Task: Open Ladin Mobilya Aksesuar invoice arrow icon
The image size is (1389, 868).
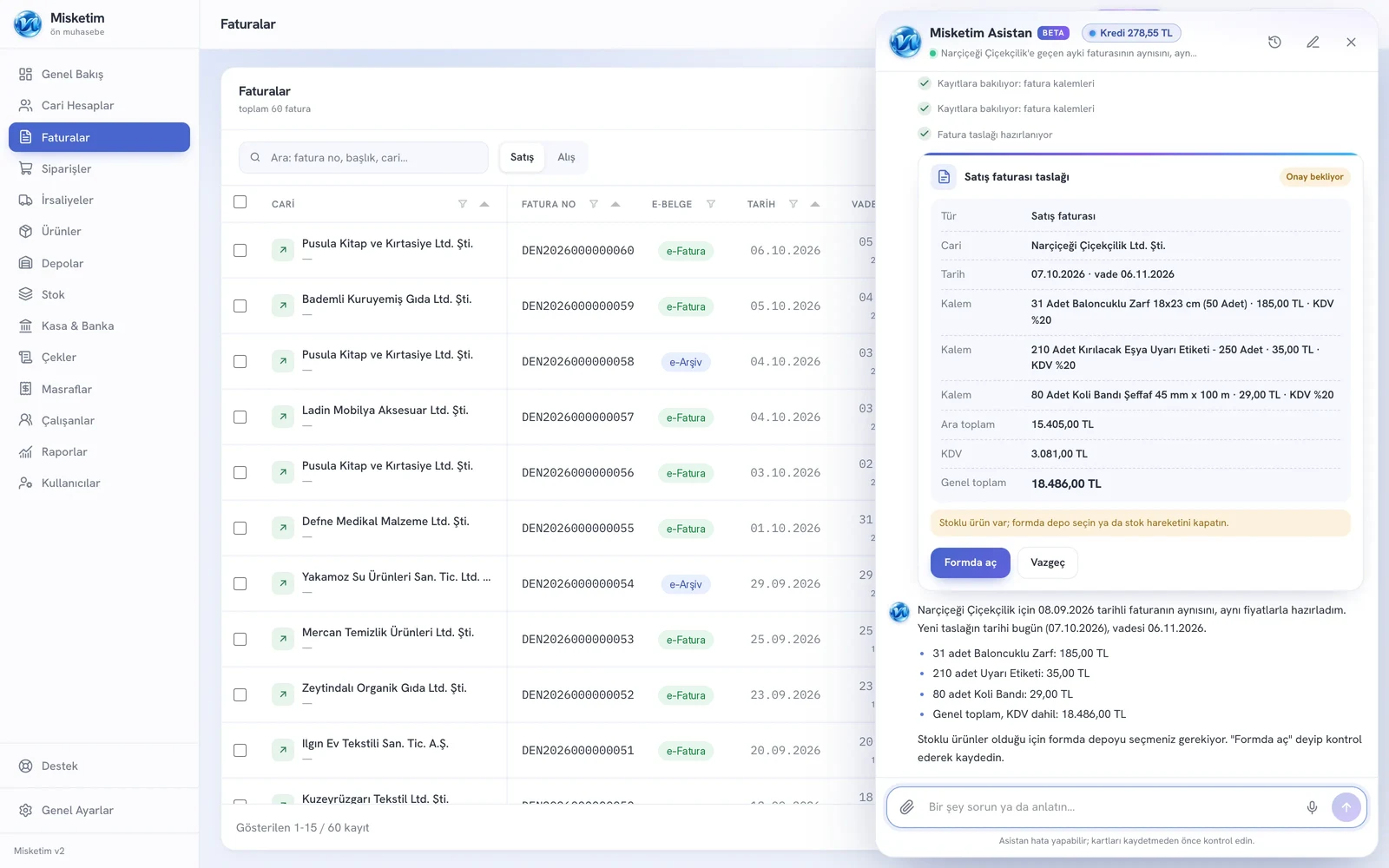Action: (x=283, y=418)
